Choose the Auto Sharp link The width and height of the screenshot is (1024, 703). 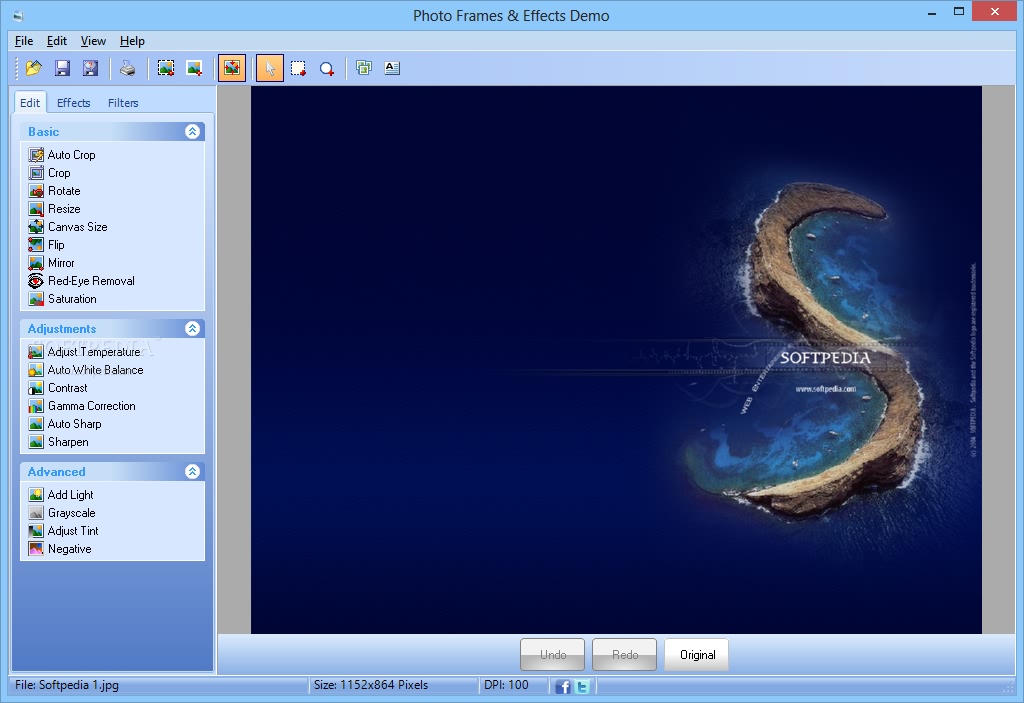point(74,424)
